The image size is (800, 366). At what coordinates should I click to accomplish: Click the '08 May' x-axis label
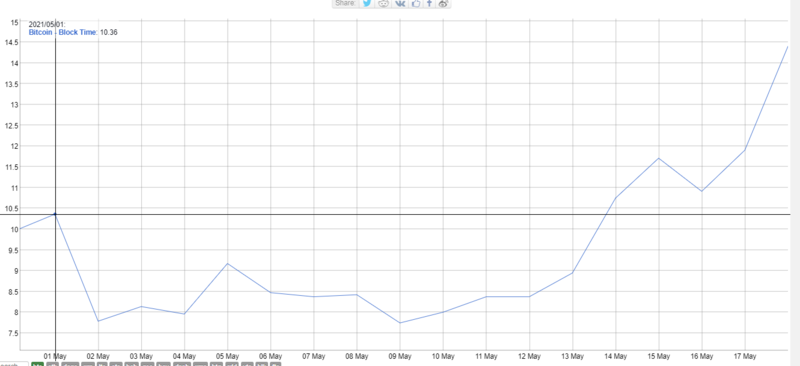point(357,356)
